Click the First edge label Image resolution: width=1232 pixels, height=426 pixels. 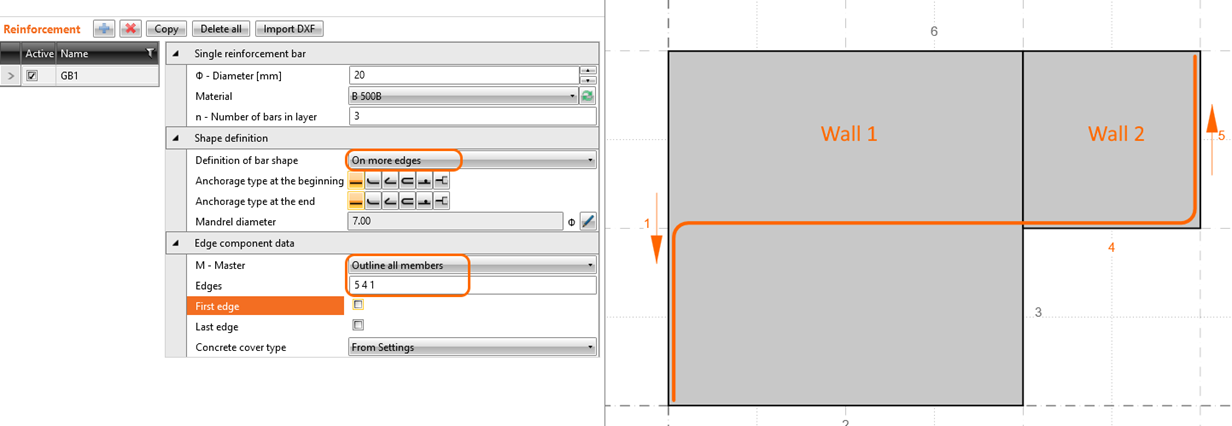coord(217,306)
